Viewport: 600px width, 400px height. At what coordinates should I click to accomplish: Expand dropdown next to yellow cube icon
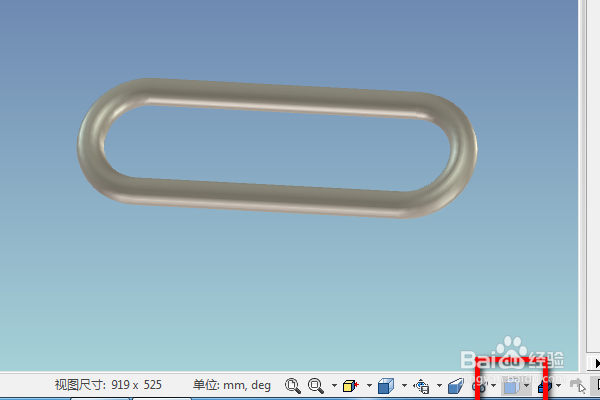(x=369, y=385)
